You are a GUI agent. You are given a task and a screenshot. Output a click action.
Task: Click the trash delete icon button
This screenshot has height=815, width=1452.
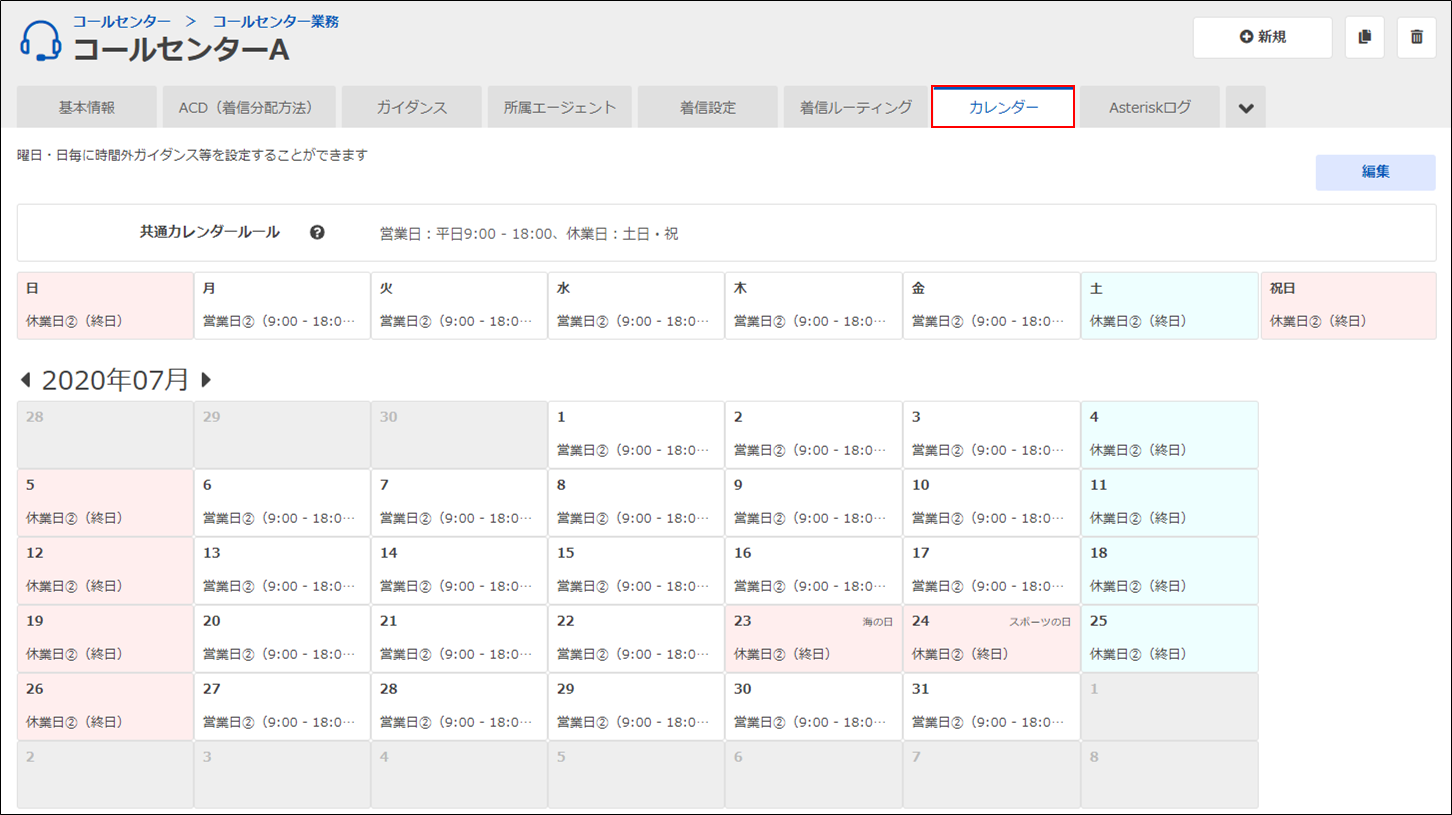coord(1416,37)
